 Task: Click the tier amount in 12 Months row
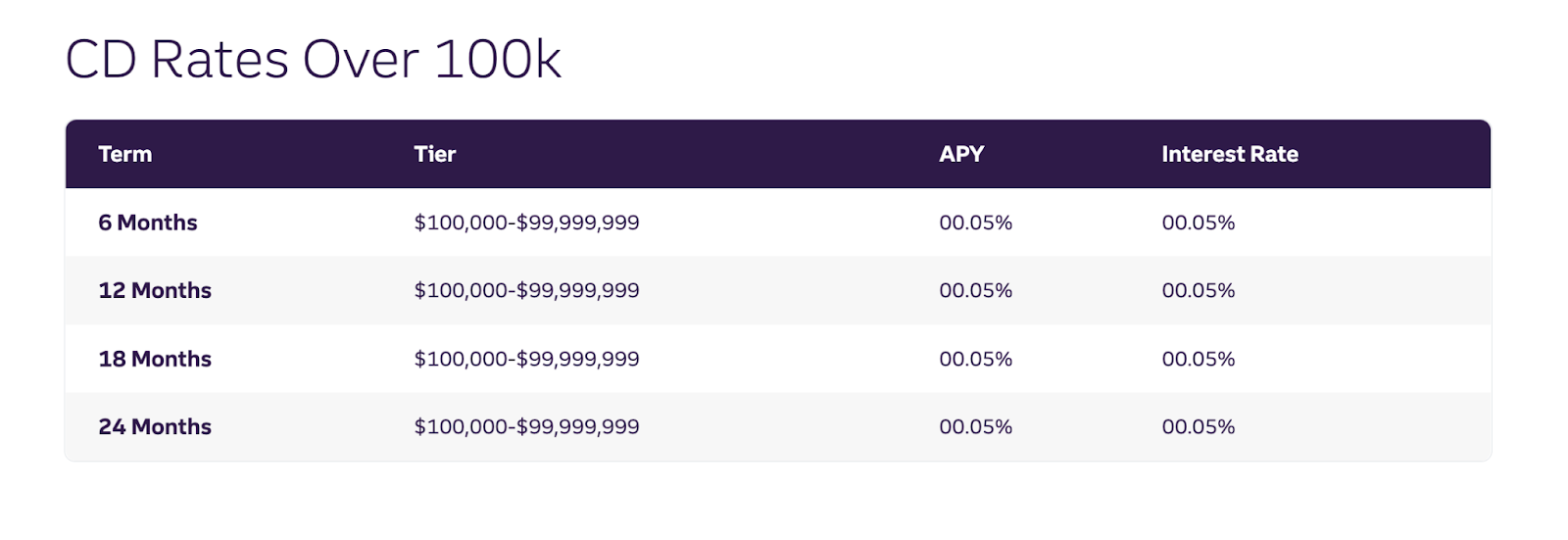tap(526, 290)
